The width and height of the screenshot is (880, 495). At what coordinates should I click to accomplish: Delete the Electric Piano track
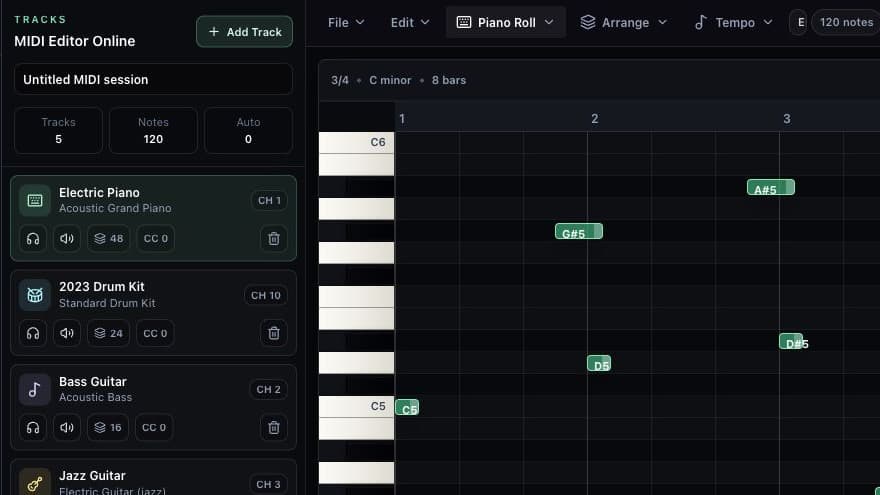[x=274, y=239]
